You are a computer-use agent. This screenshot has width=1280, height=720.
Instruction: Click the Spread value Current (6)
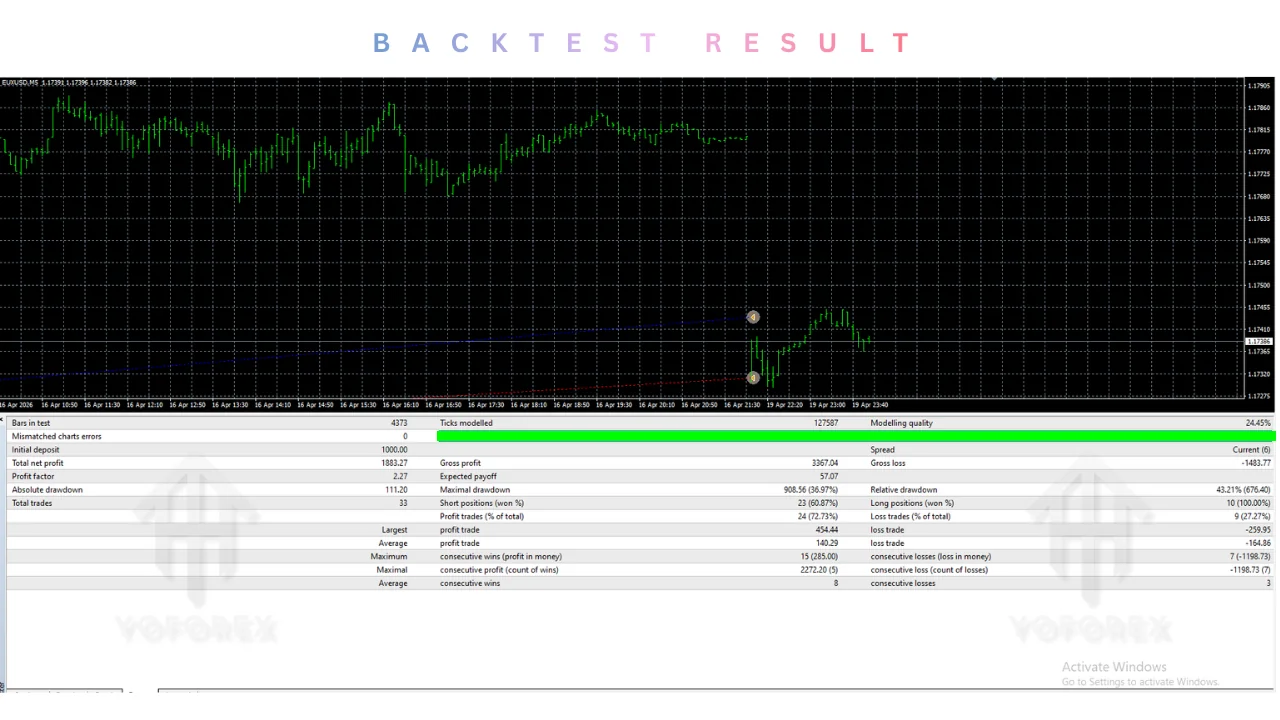[1251, 450]
